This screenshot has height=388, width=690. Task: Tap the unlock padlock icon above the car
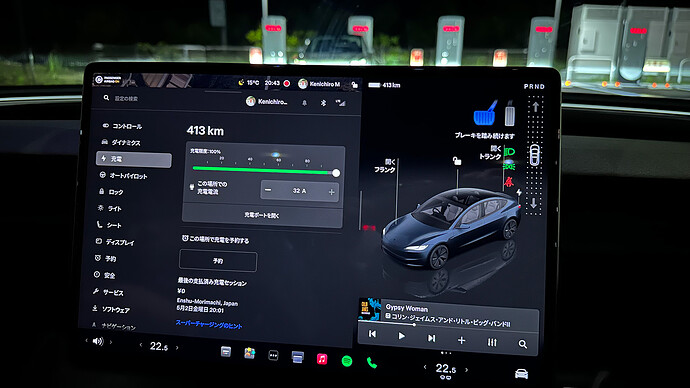(457, 161)
